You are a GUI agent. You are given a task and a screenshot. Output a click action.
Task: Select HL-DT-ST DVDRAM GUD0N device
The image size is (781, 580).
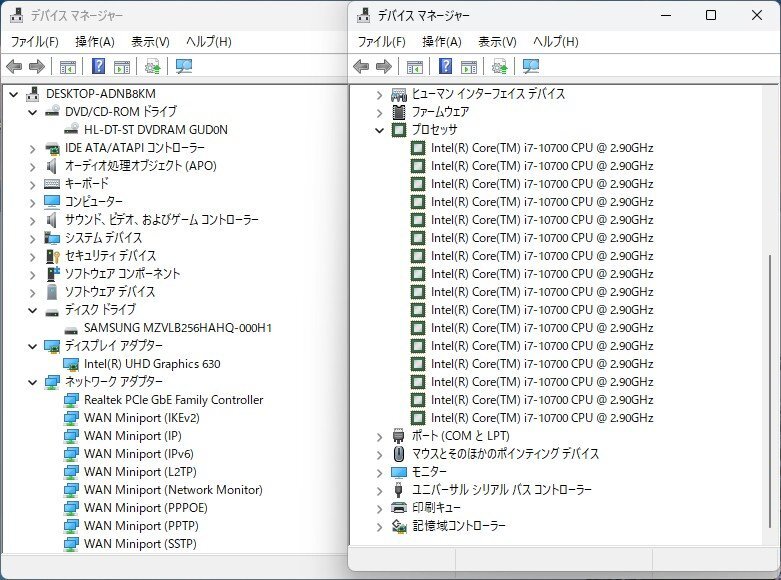coord(155,130)
